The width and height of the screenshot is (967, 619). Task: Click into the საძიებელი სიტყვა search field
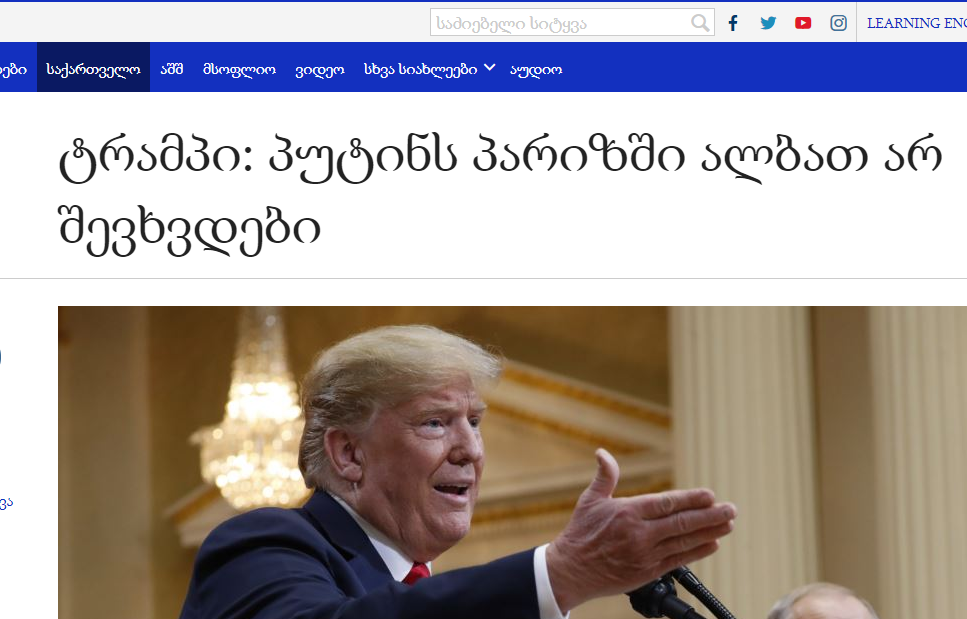pos(560,23)
